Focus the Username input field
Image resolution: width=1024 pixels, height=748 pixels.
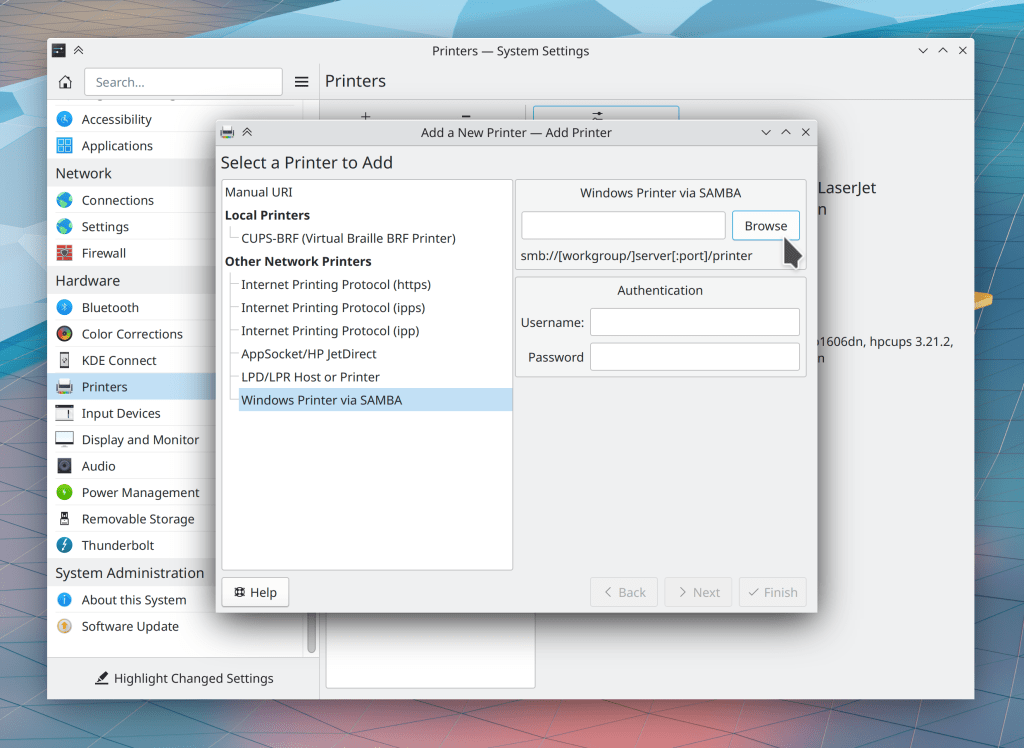(x=694, y=322)
